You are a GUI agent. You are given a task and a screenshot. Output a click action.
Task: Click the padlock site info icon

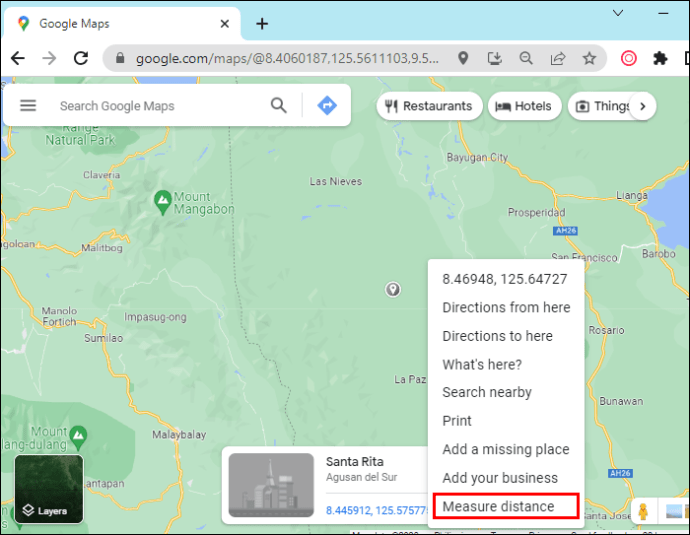click(x=120, y=58)
